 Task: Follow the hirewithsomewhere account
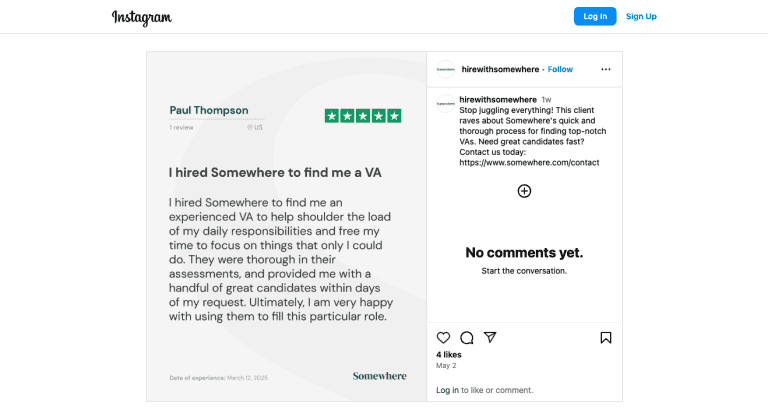(x=560, y=69)
